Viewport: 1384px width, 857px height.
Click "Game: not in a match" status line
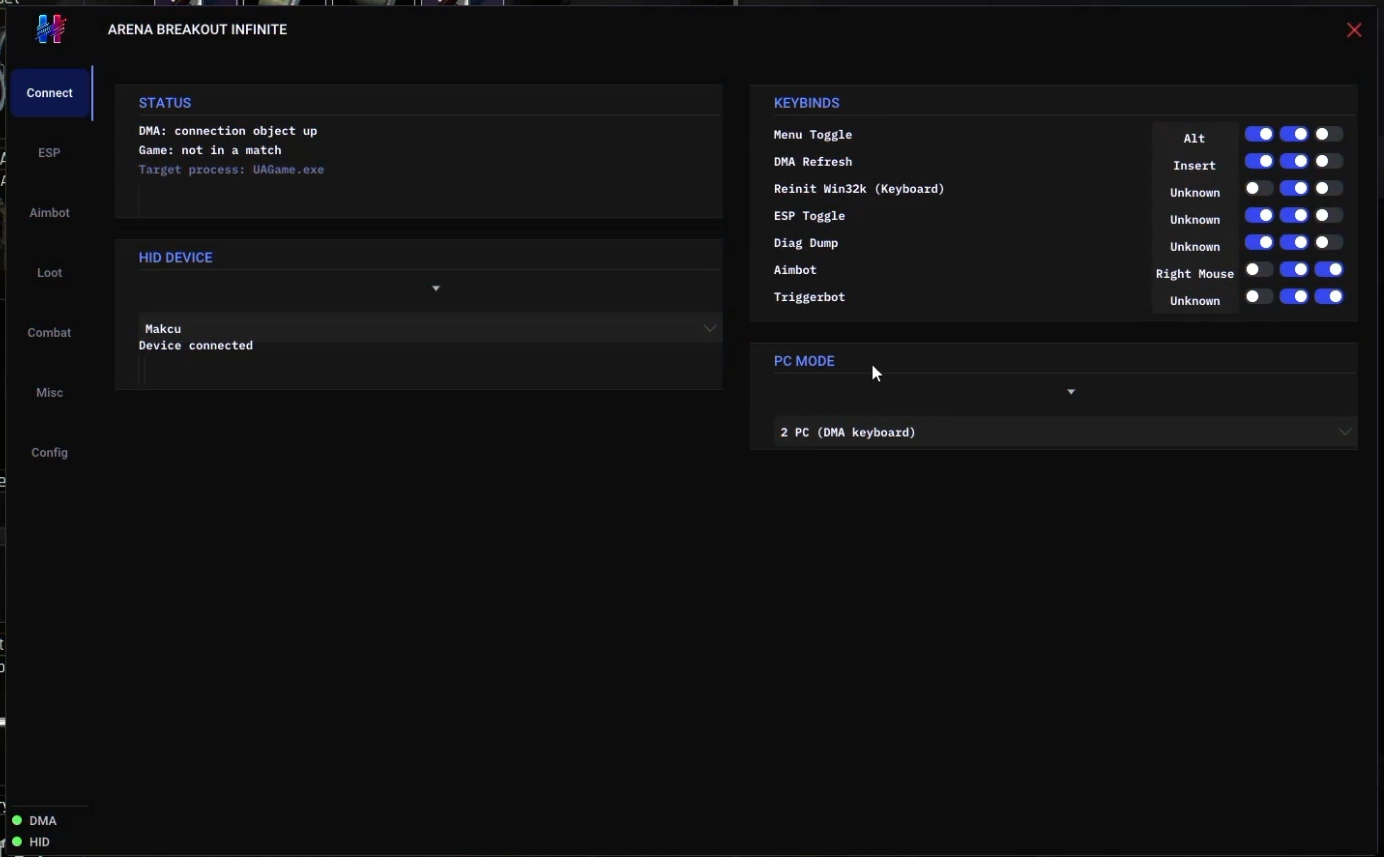(210, 150)
